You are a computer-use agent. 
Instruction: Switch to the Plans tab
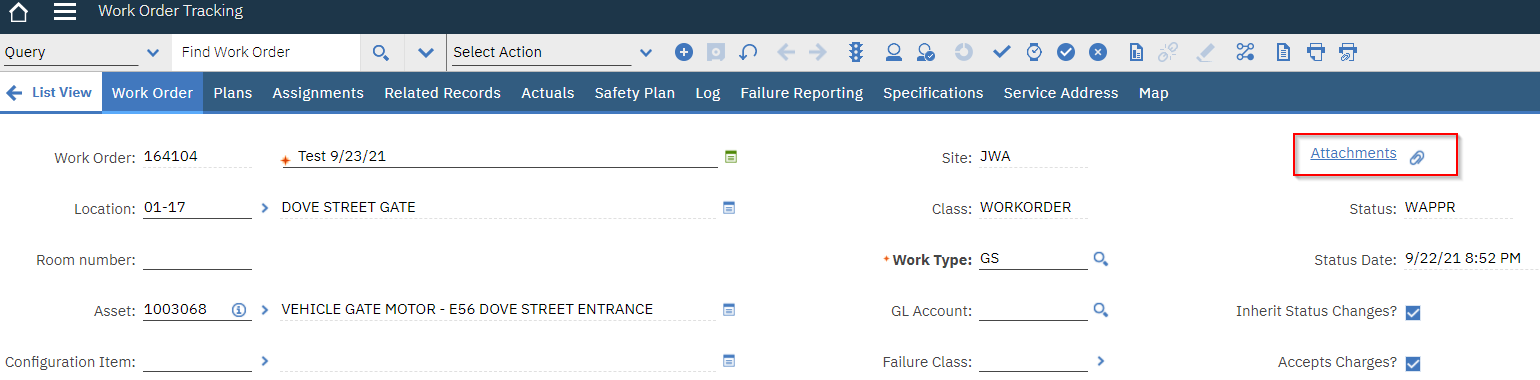[233, 93]
